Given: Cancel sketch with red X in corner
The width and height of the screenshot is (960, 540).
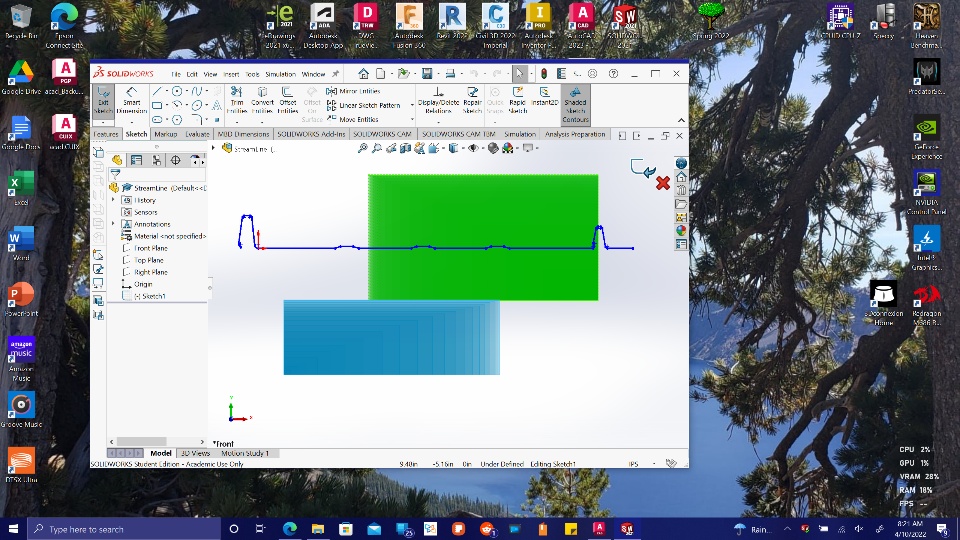Looking at the screenshot, I should [662, 183].
